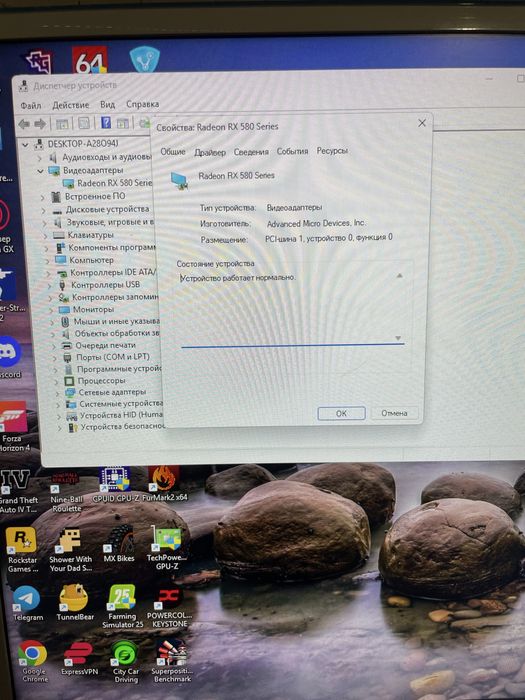
Task: Click the Отмена button
Action: (x=394, y=413)
